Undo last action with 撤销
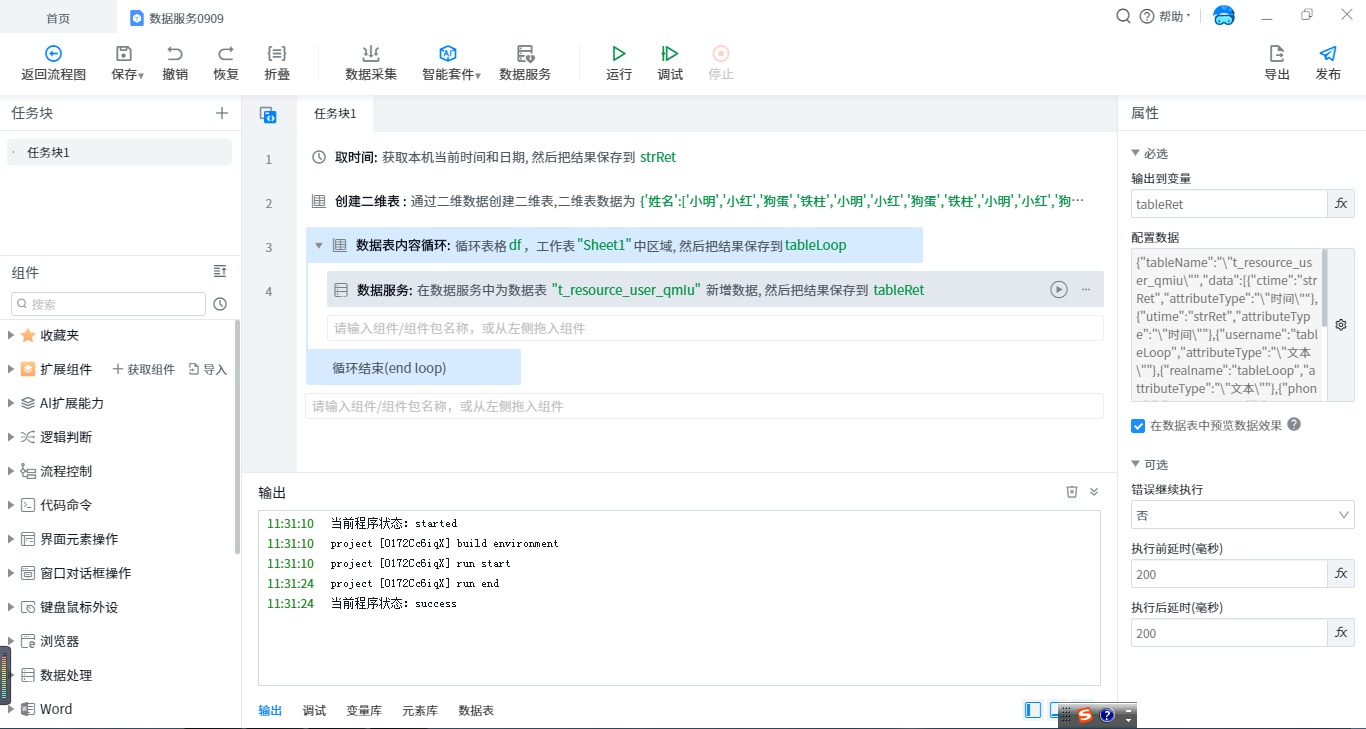The image size is (1366, 729). point(175,62)
